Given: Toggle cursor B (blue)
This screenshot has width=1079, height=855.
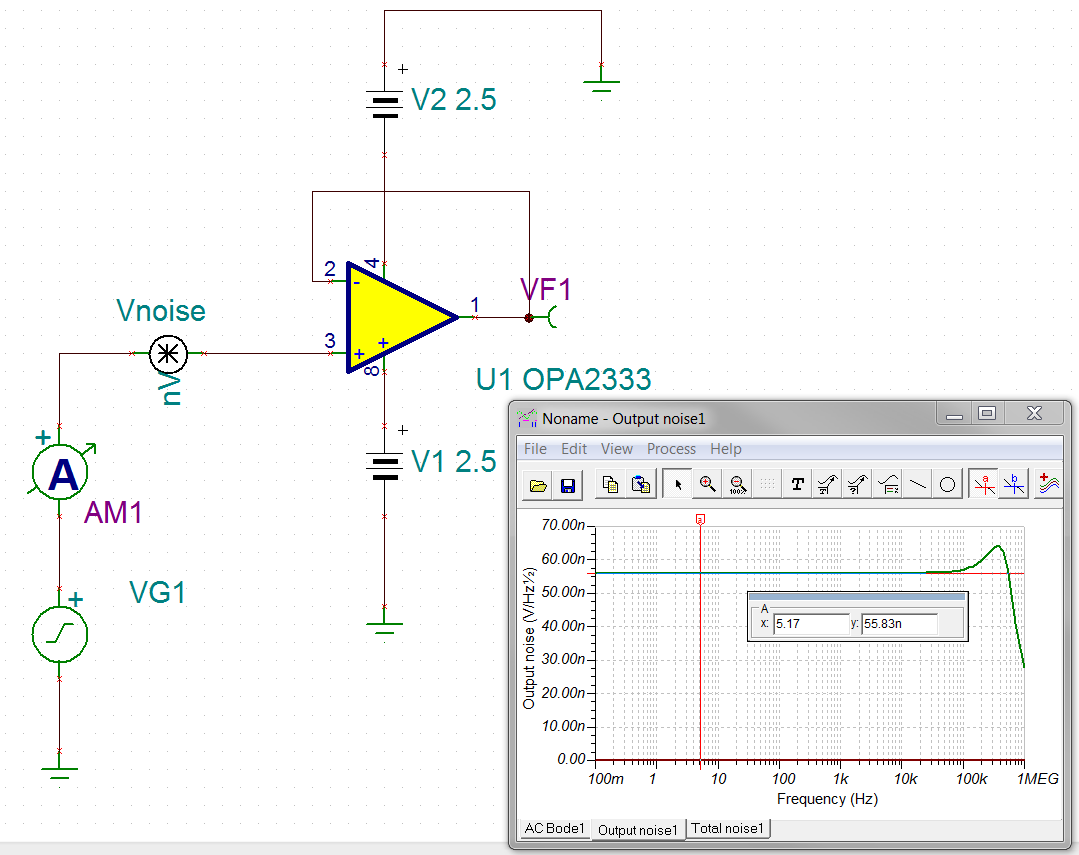Looking at the screenshot, I should point(1014,485).
